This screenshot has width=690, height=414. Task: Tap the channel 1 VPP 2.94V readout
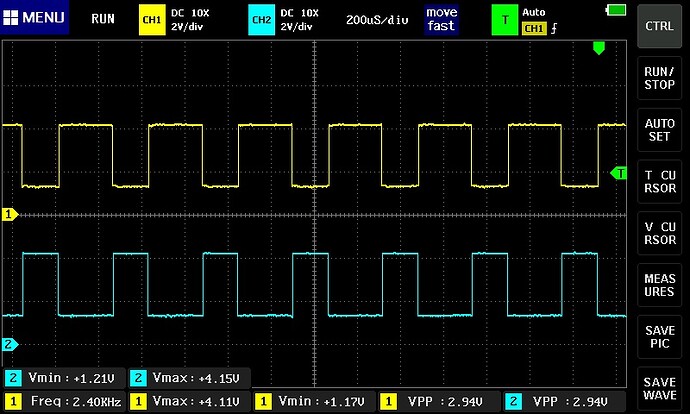click(x=439, y=401)
